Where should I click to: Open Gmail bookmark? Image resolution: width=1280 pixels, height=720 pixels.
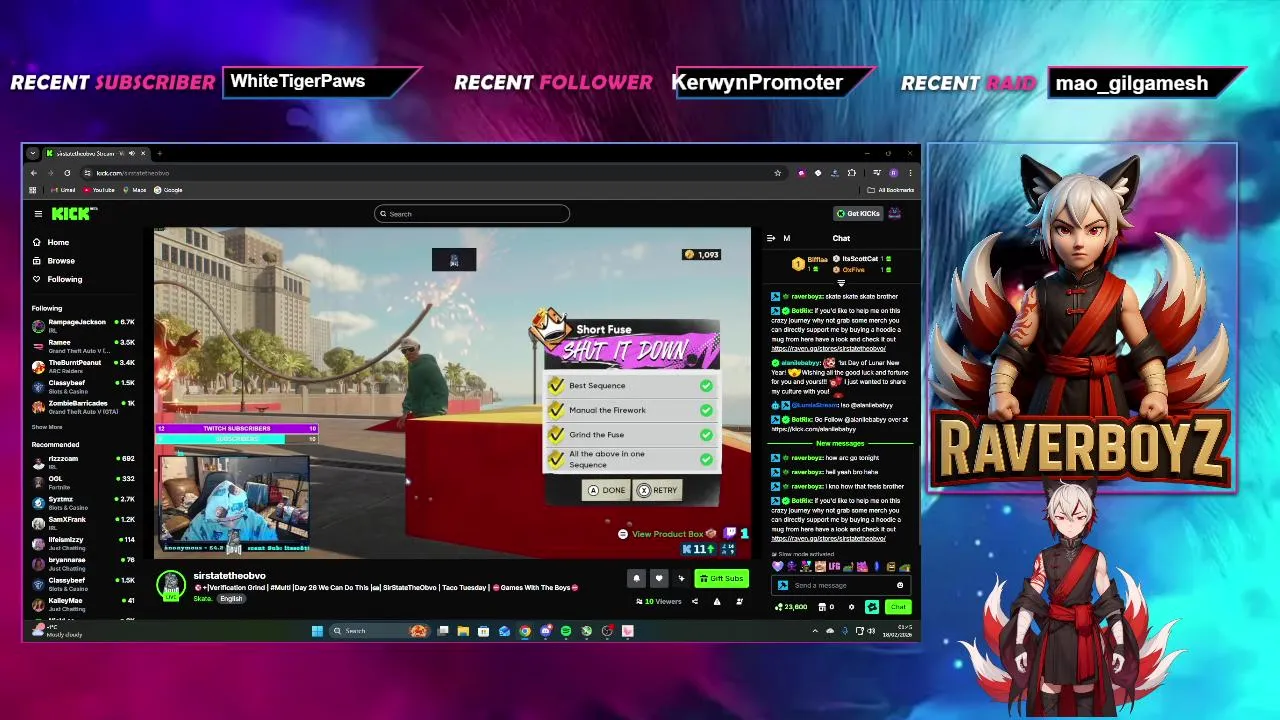(64, 190)
